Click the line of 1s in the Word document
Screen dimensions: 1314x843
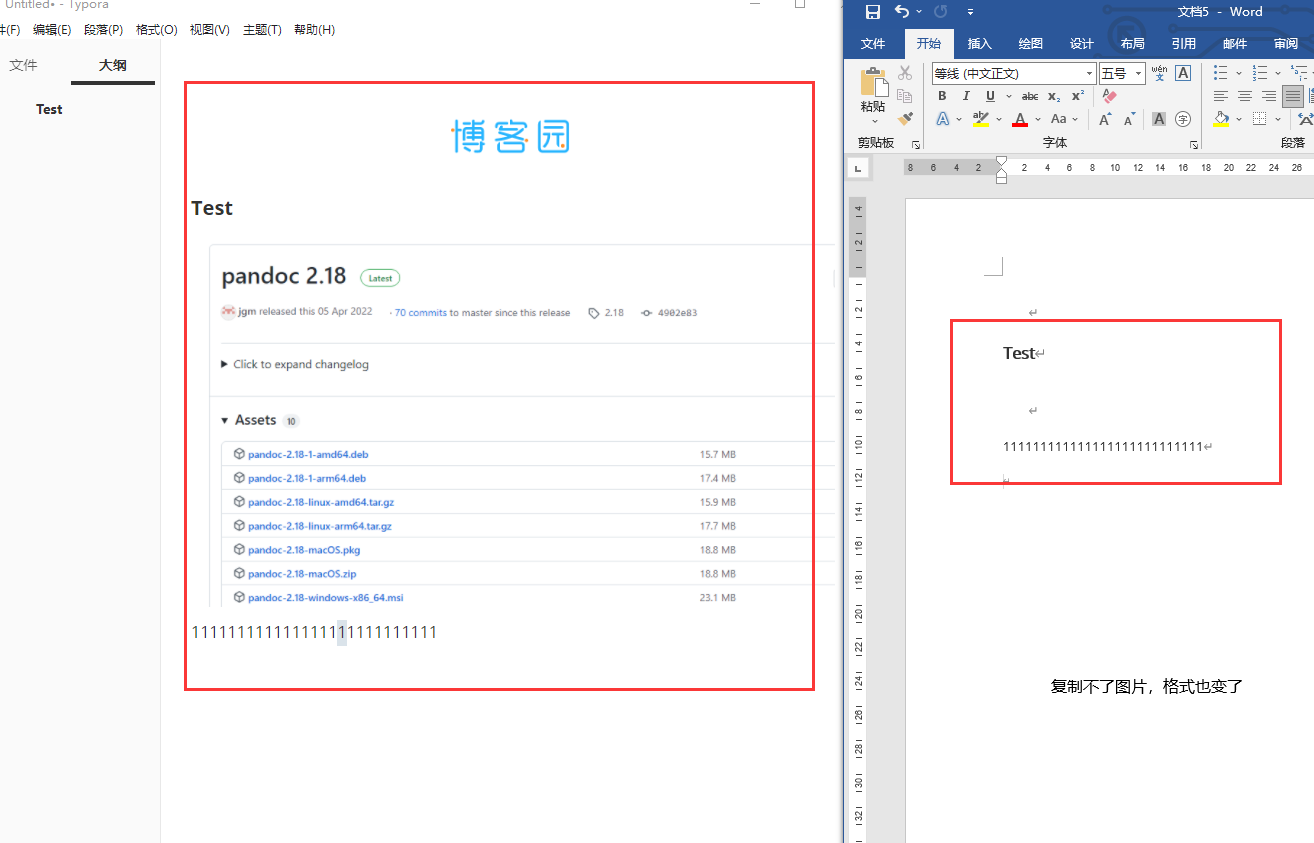coord(1103,447)
